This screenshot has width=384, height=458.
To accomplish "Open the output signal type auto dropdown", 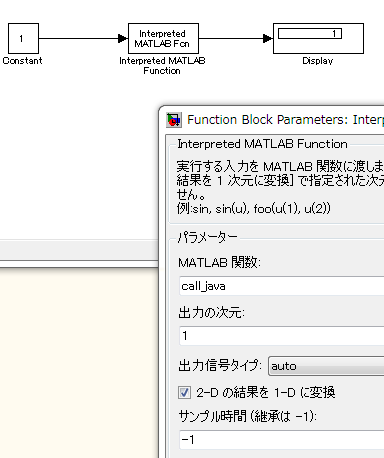I will (x=326, y=366).
